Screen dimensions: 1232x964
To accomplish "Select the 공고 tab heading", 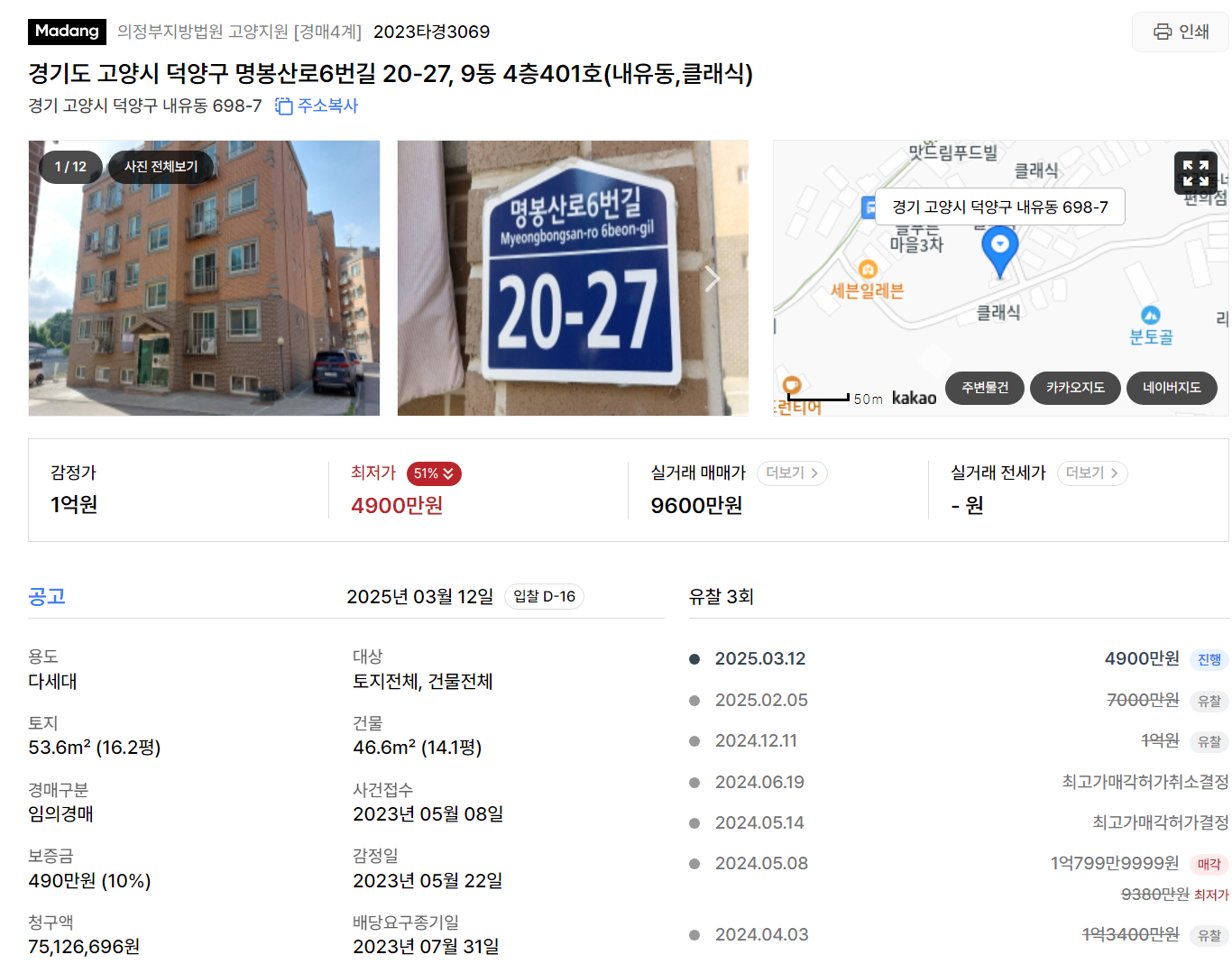I will [47, 596].
